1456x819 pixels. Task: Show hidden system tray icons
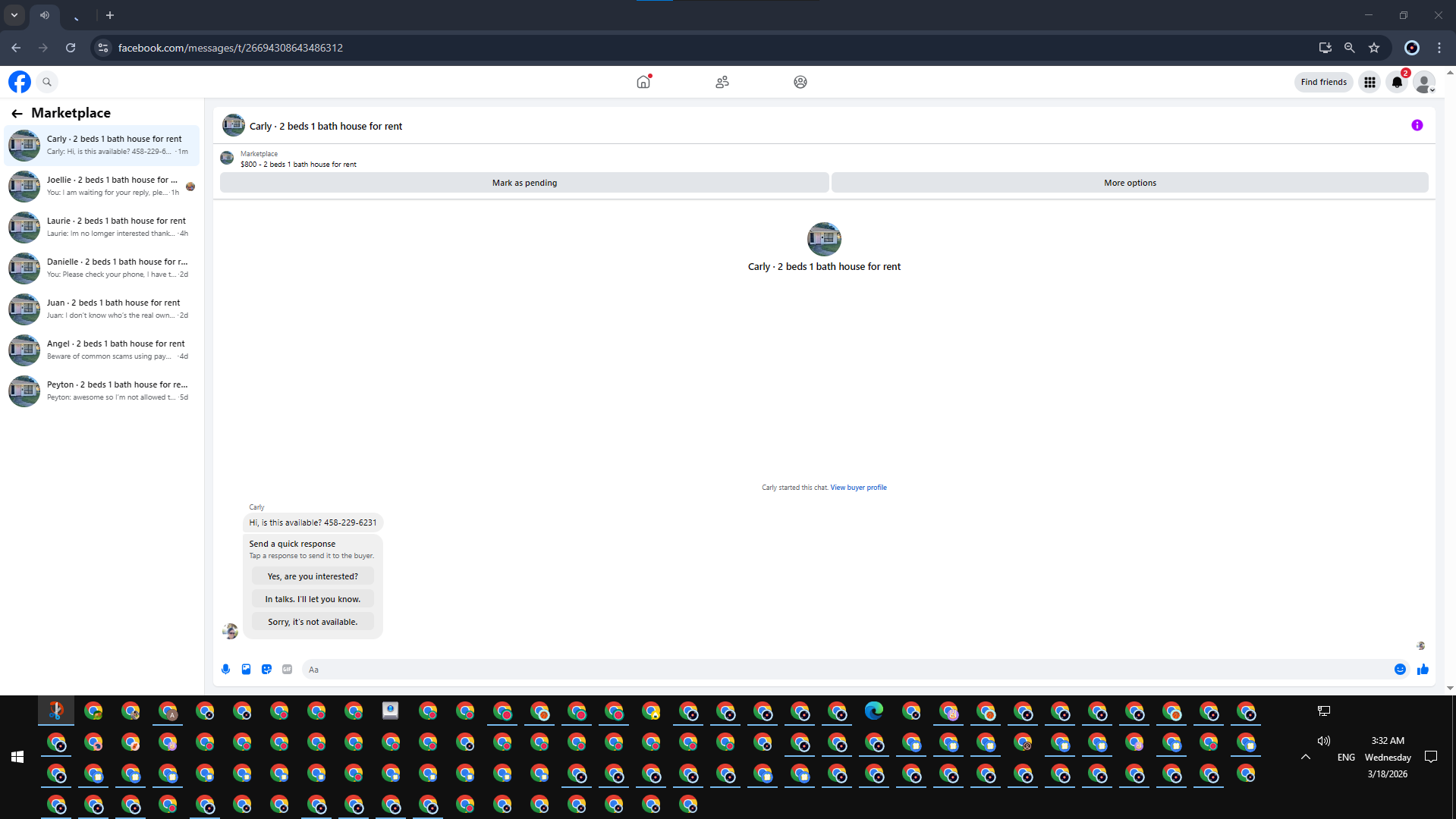click(x=1306, y=757)
